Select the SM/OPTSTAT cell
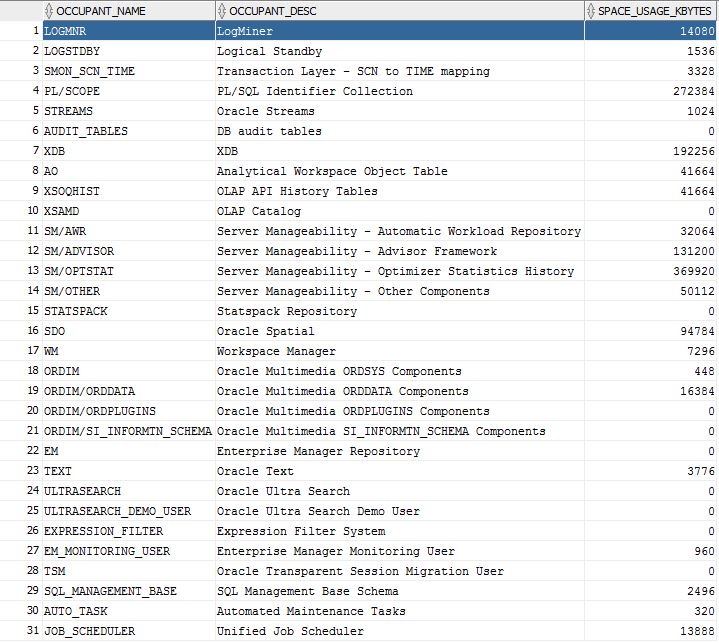The width and height of the screenshot is (719, 643). pos(129,271)
